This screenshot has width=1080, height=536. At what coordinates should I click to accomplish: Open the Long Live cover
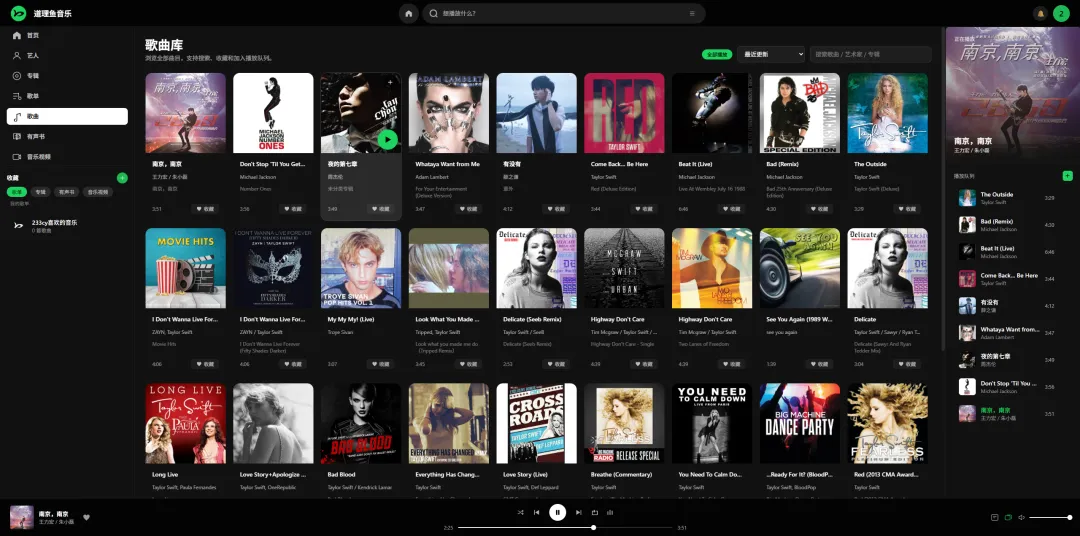185,424
